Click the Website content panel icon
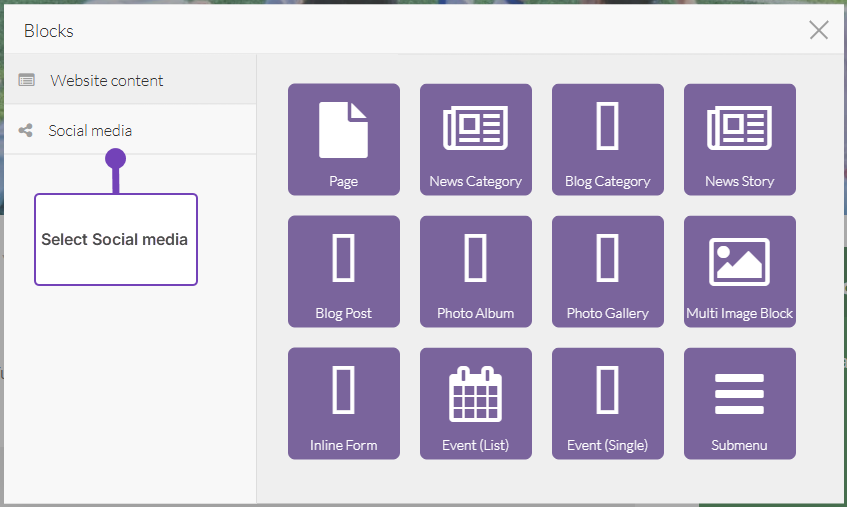This screenshot has height=507, width=847. 26,80
